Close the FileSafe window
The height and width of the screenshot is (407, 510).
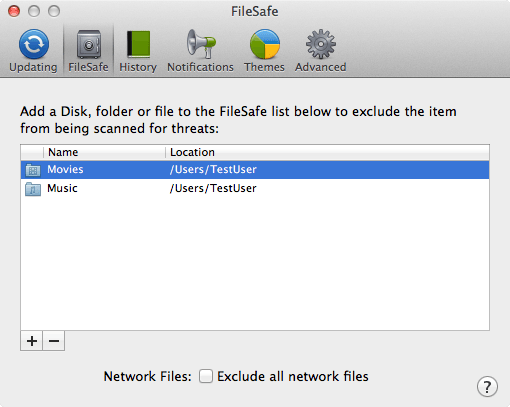[x=14, y=11]
